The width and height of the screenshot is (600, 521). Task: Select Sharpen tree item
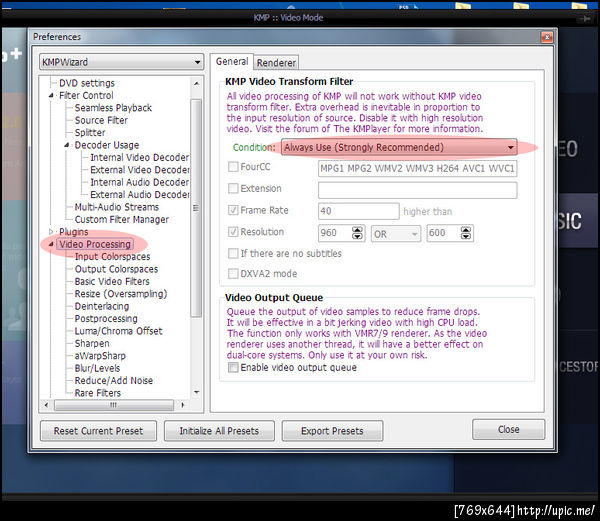pyautogui.click(x=92, y=344)
